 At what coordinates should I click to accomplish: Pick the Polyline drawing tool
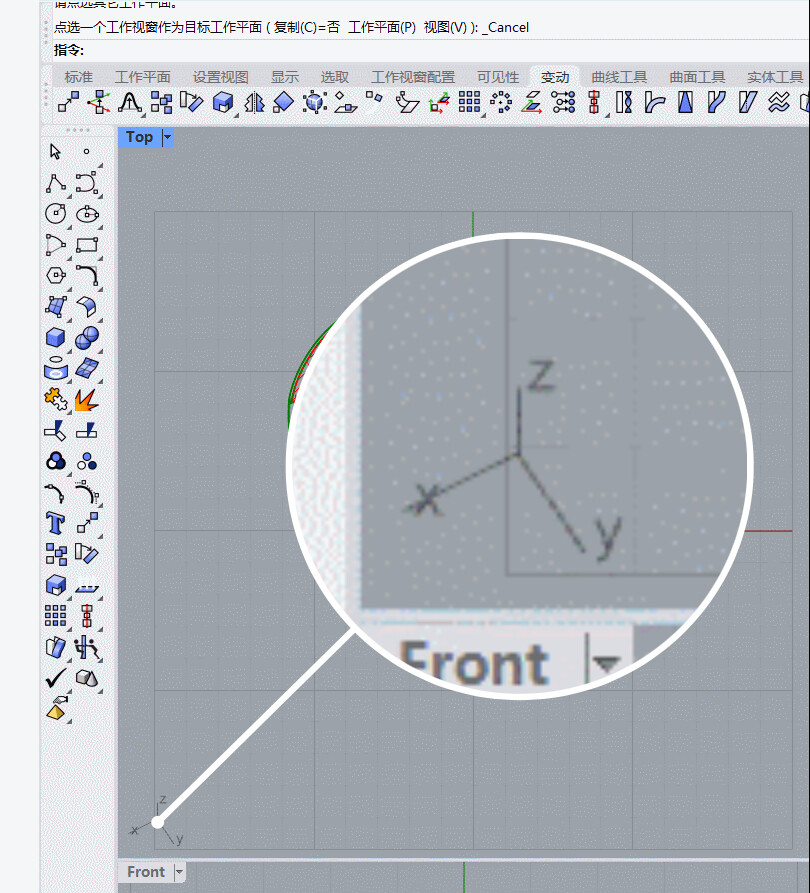[x=55, y=183]
